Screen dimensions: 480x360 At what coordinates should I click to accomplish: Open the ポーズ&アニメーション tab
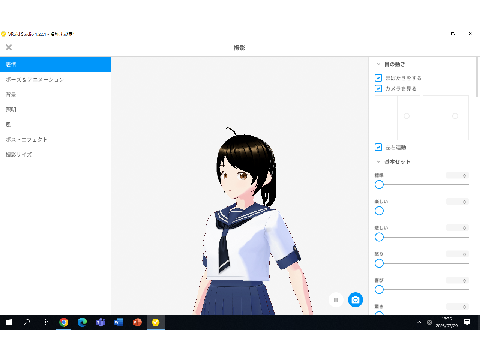pyautogui.click(x=55, y=79)
